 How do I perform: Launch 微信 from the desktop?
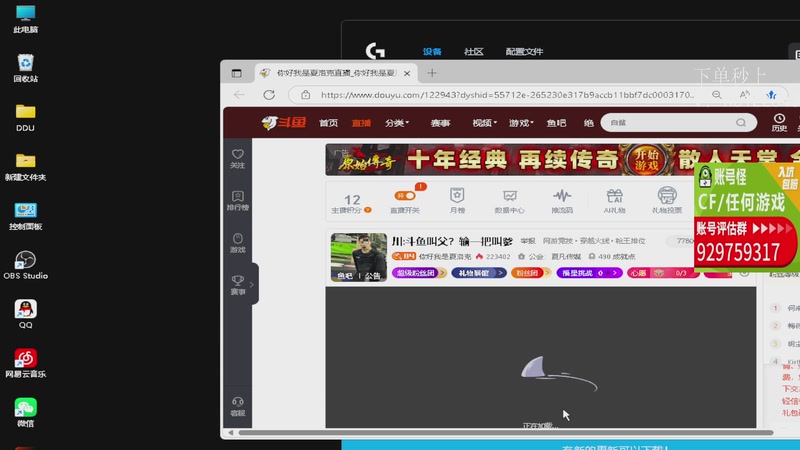point(26,412)
